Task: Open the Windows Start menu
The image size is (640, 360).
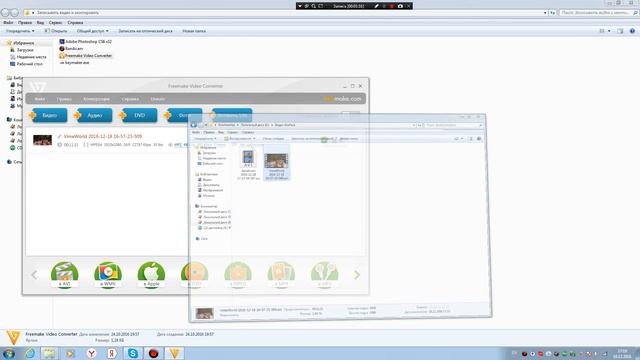Action: (x=9, y=353)
